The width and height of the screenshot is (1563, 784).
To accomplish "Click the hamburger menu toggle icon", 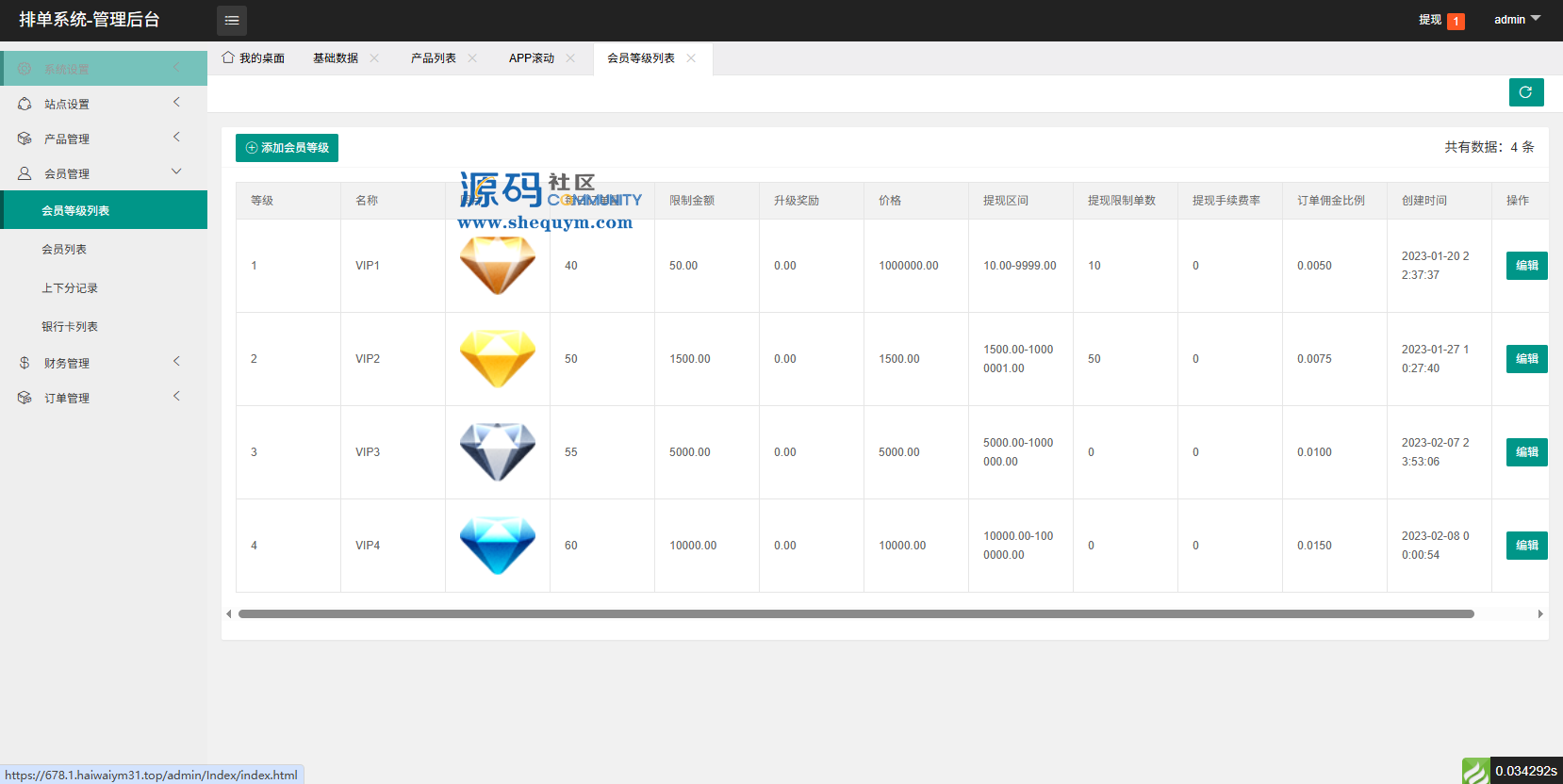I will [x=232, y=20].
